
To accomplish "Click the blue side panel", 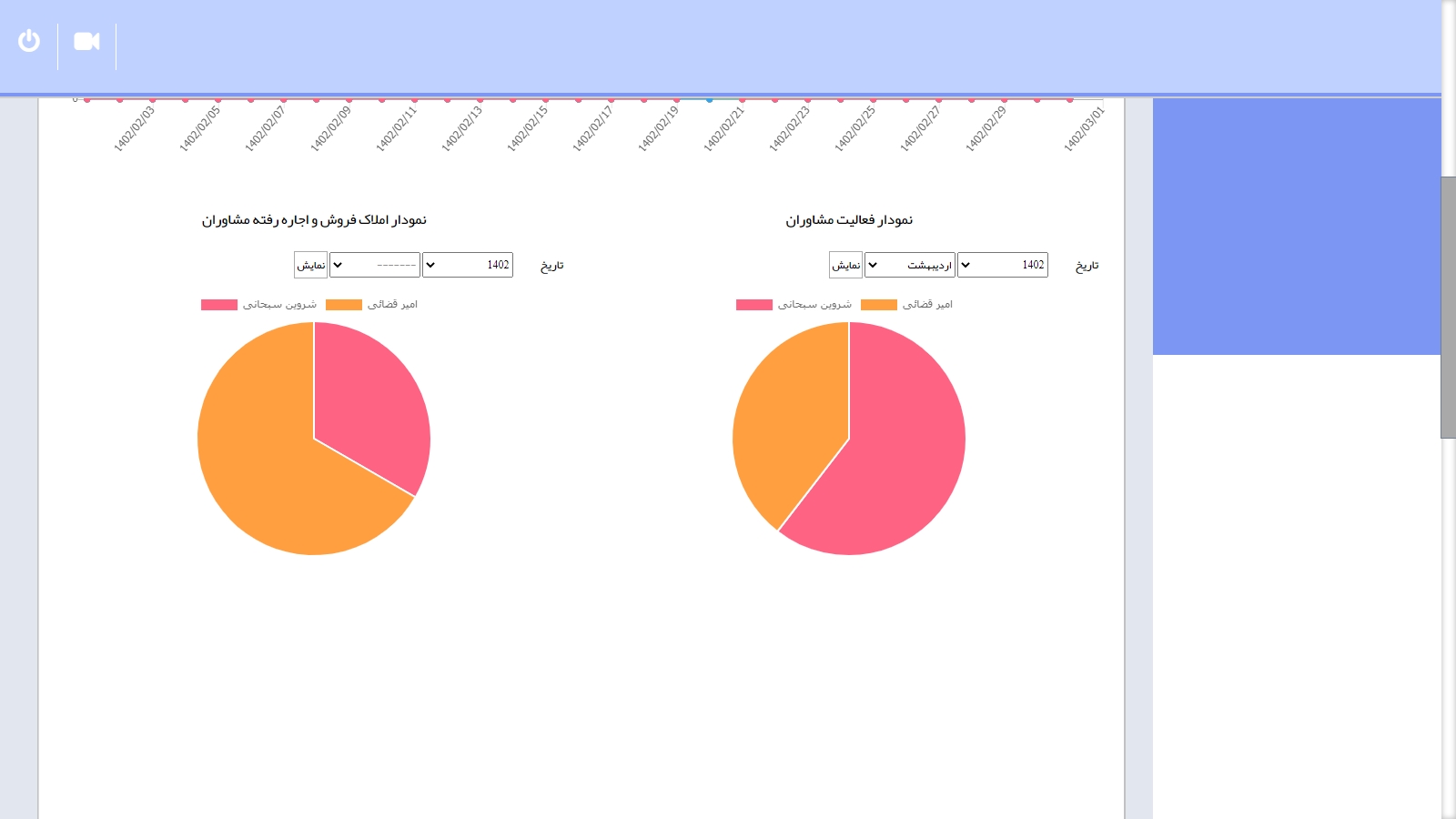I will (x=1296, y=227).
